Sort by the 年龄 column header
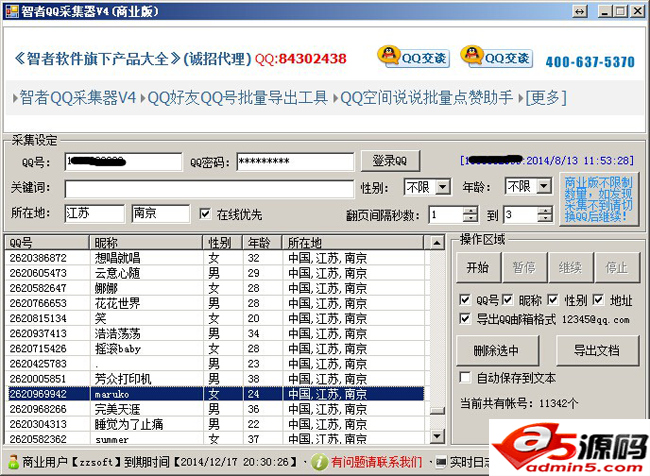This screenshot has height=476, width=650. pyautogui.click(x=262, y=242)
